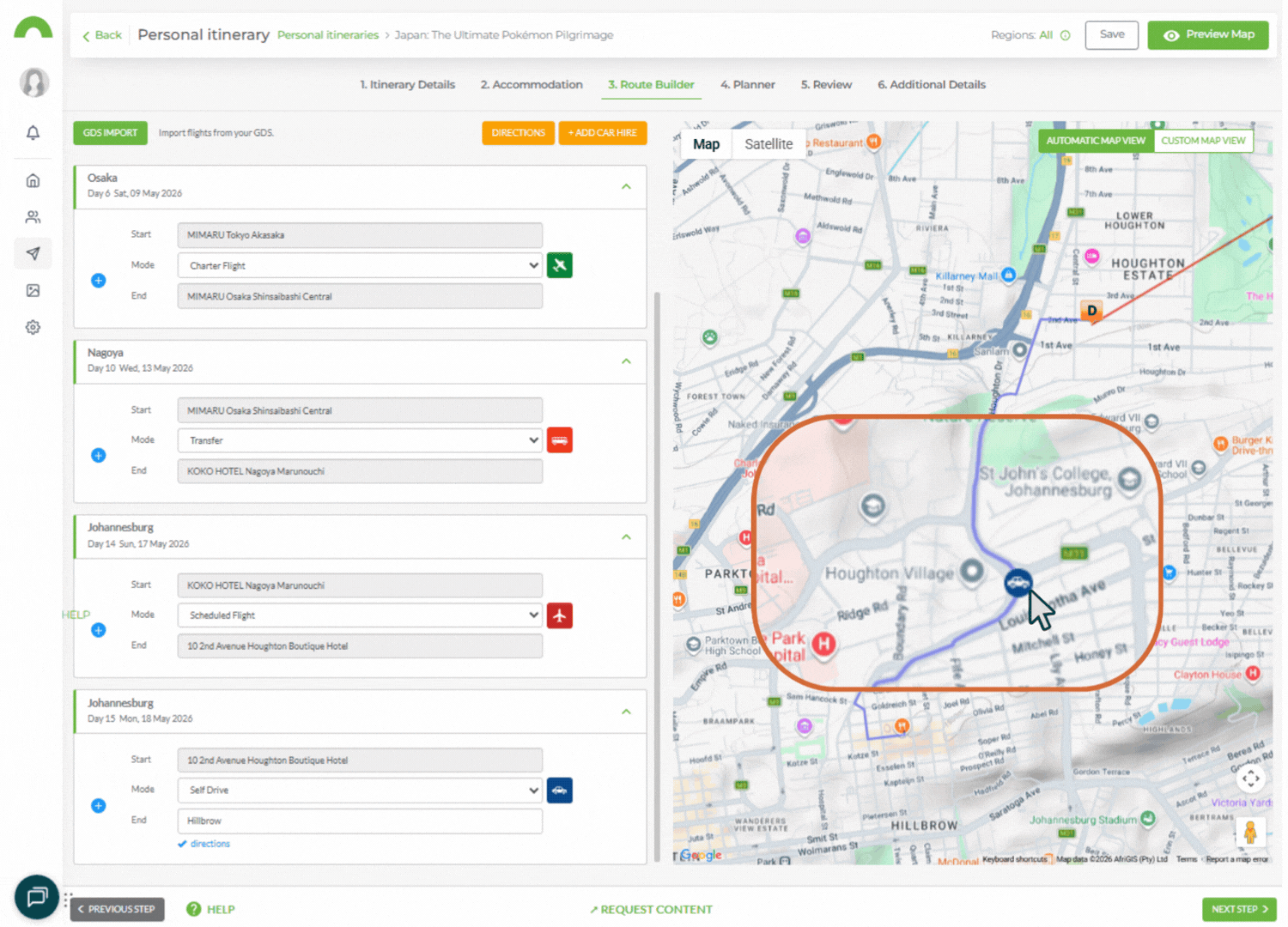Switch the map to Satellite view
Viewport: 1288px width, 927px height.
tap(769, 144)
